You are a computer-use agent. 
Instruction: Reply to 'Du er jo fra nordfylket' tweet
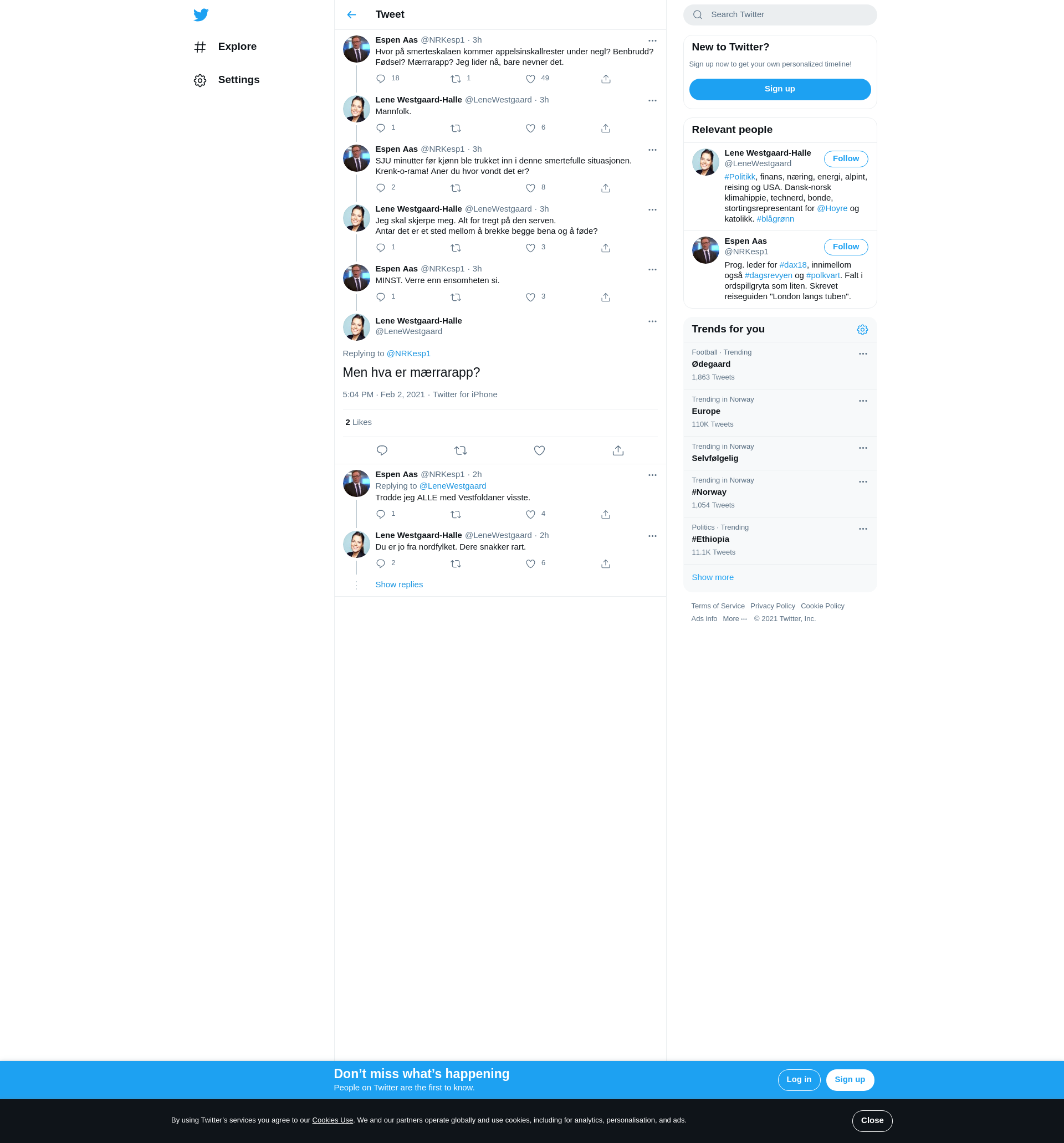381,564
